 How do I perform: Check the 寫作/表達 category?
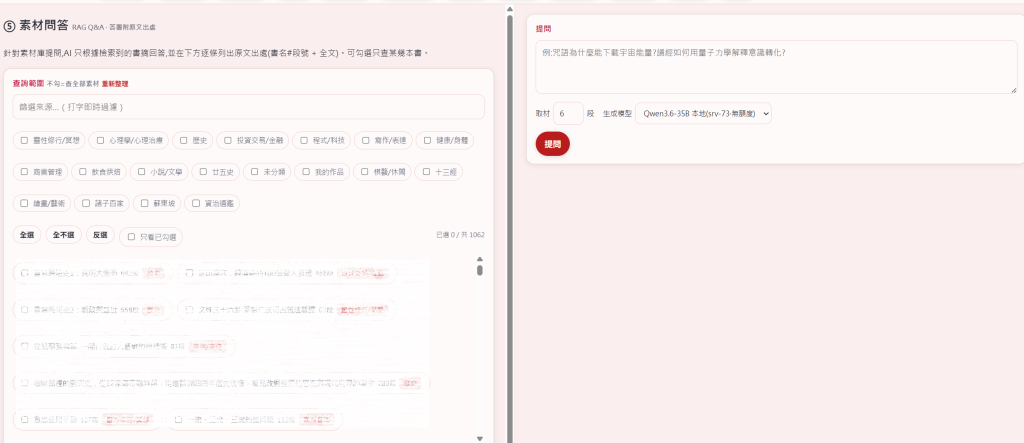(366, 140)
